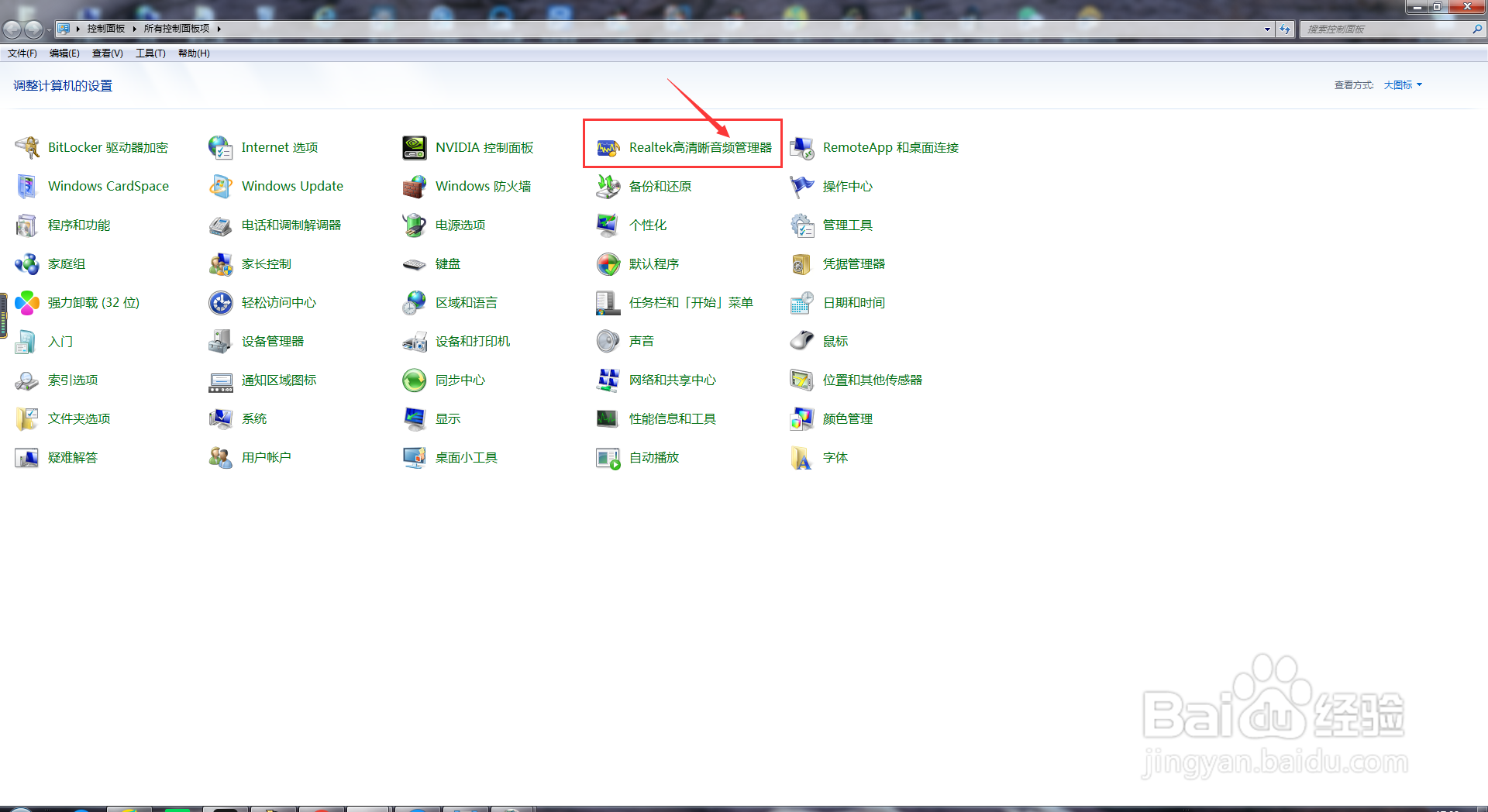Viewport: 1488px width, 812px height.
Task: Open the 文件夹选项 icon
Action: [x=27, y=418]
